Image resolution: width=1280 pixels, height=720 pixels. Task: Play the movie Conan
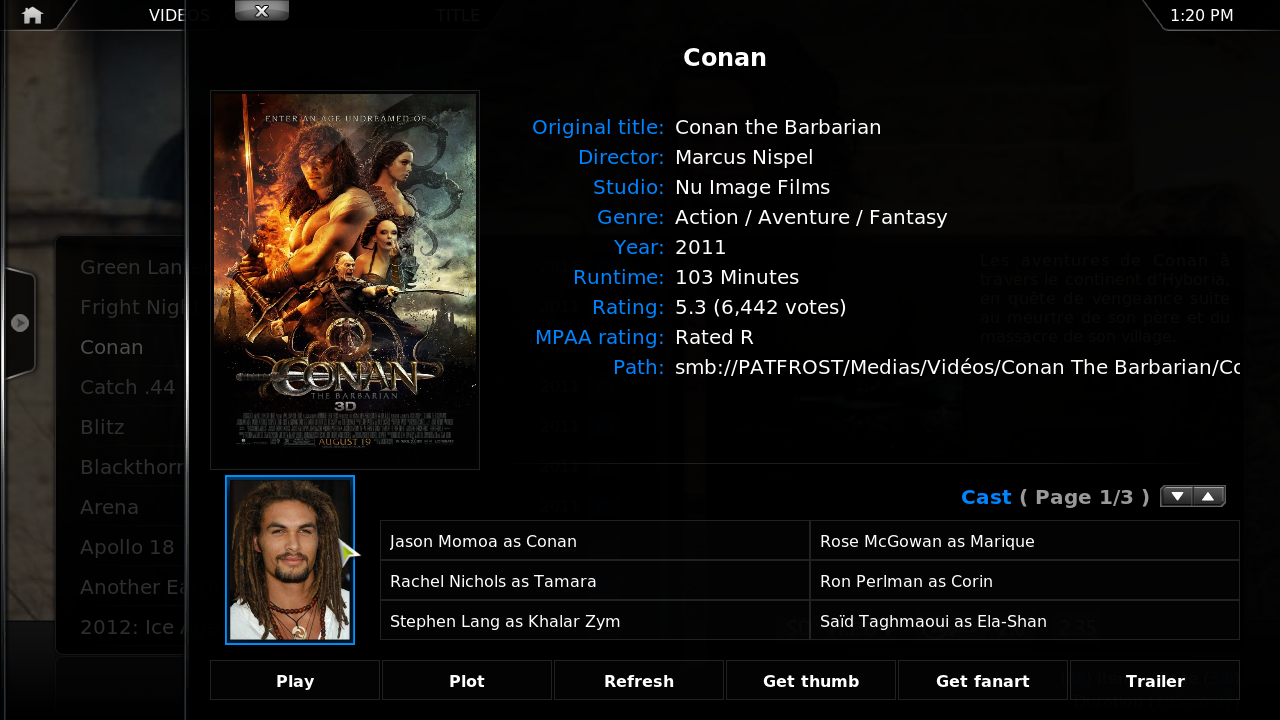295,680
